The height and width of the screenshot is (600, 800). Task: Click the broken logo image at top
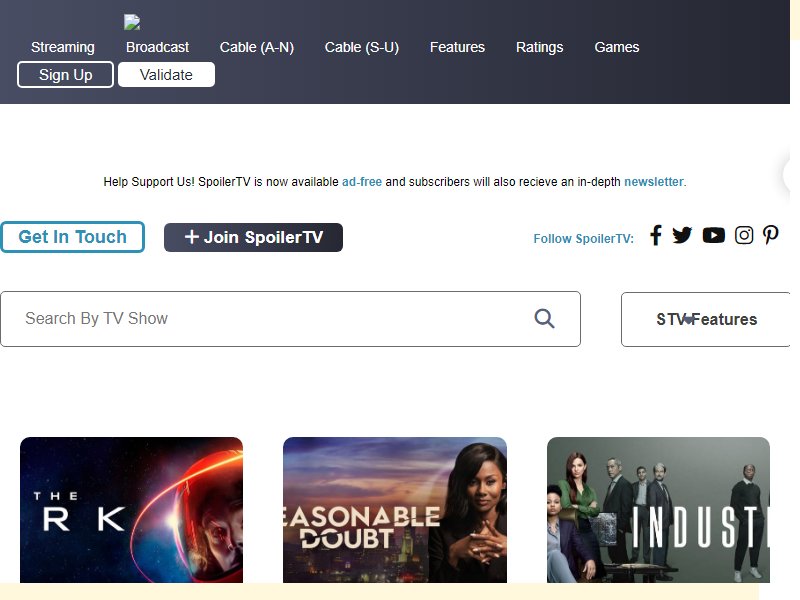pyautogui.click(x=132, y=22)
